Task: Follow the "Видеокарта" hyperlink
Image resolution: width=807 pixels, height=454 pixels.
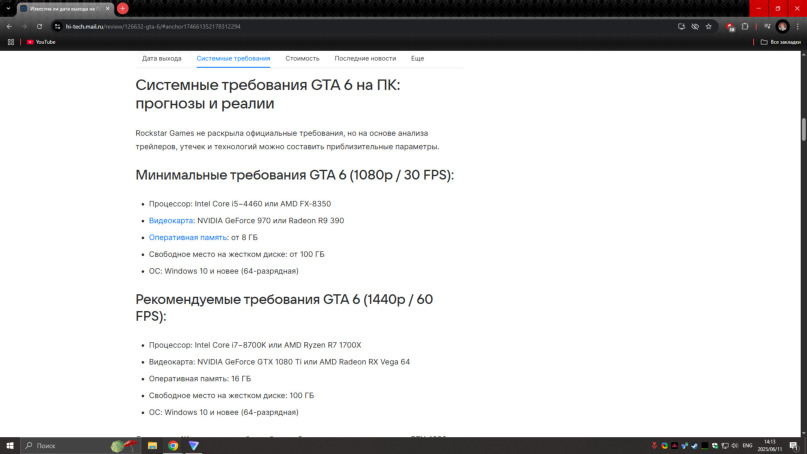Action: point(171,220)
